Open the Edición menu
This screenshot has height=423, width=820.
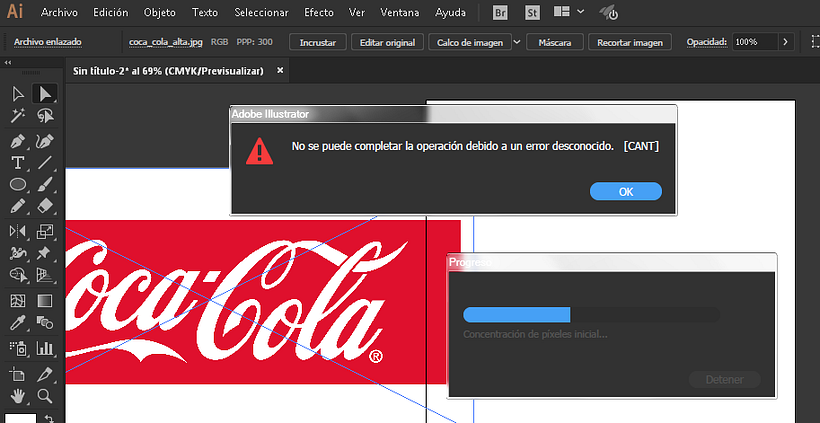(x=110, y=13)
